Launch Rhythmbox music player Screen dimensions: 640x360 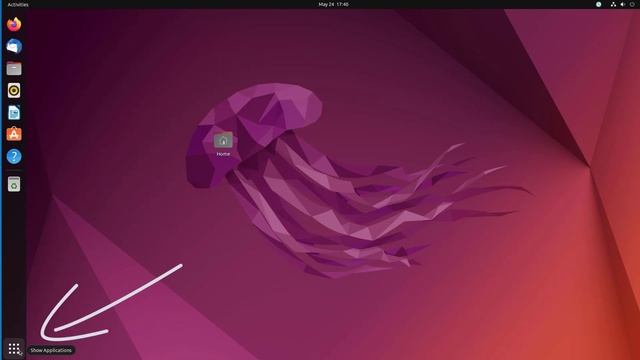click(x=14, y=90)
